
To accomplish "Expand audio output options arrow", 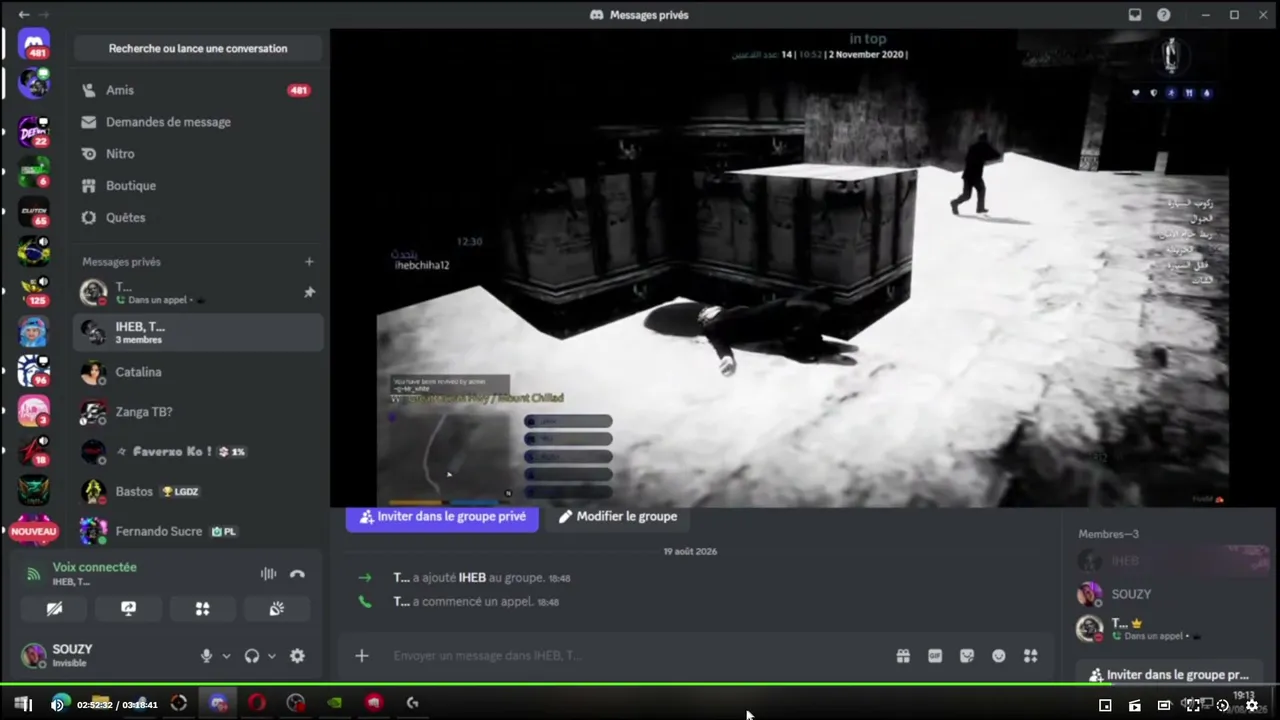I will click(x=271, y=657).
